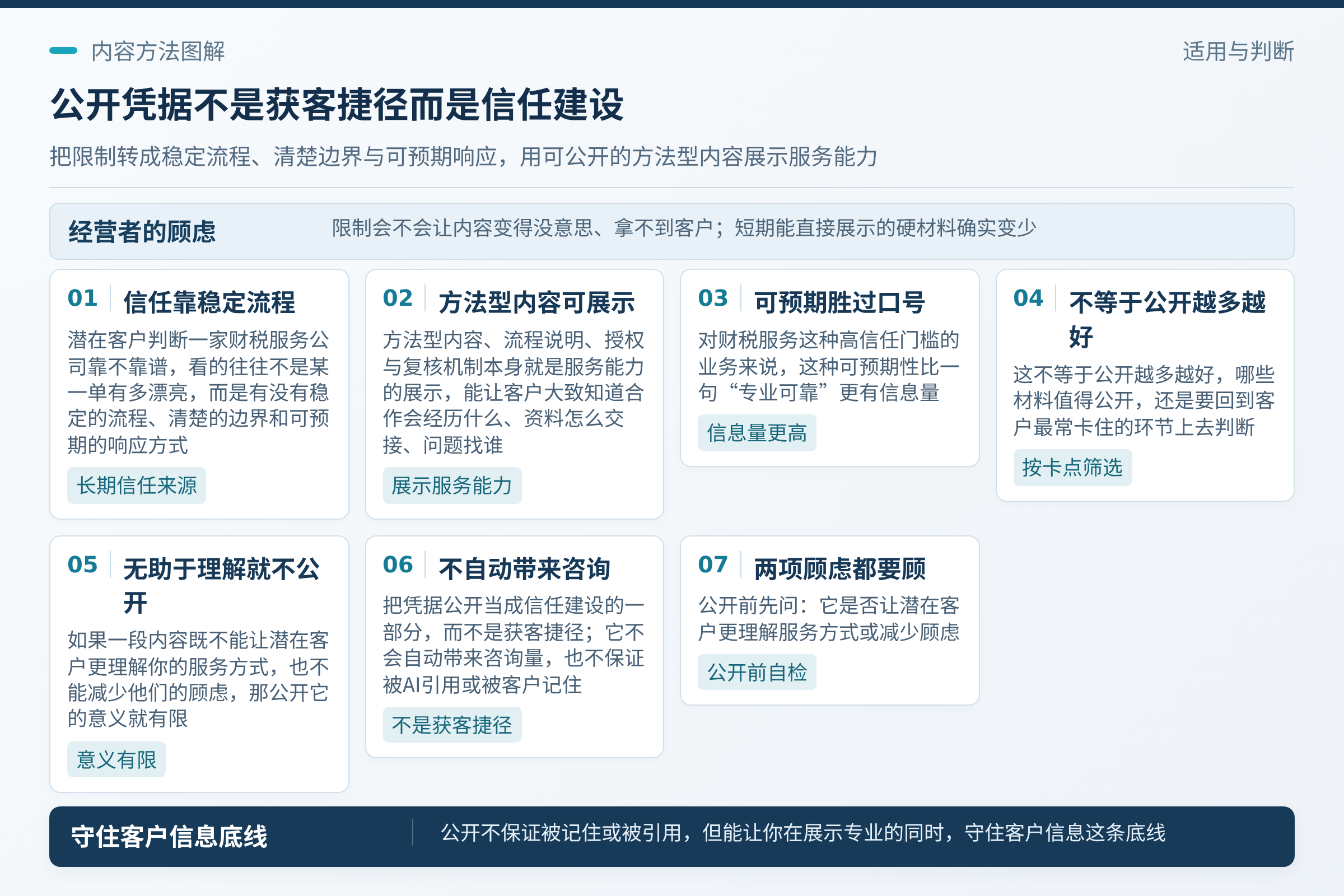
Task: Click the '意义有限' tag
Action: tap(116, 759)
